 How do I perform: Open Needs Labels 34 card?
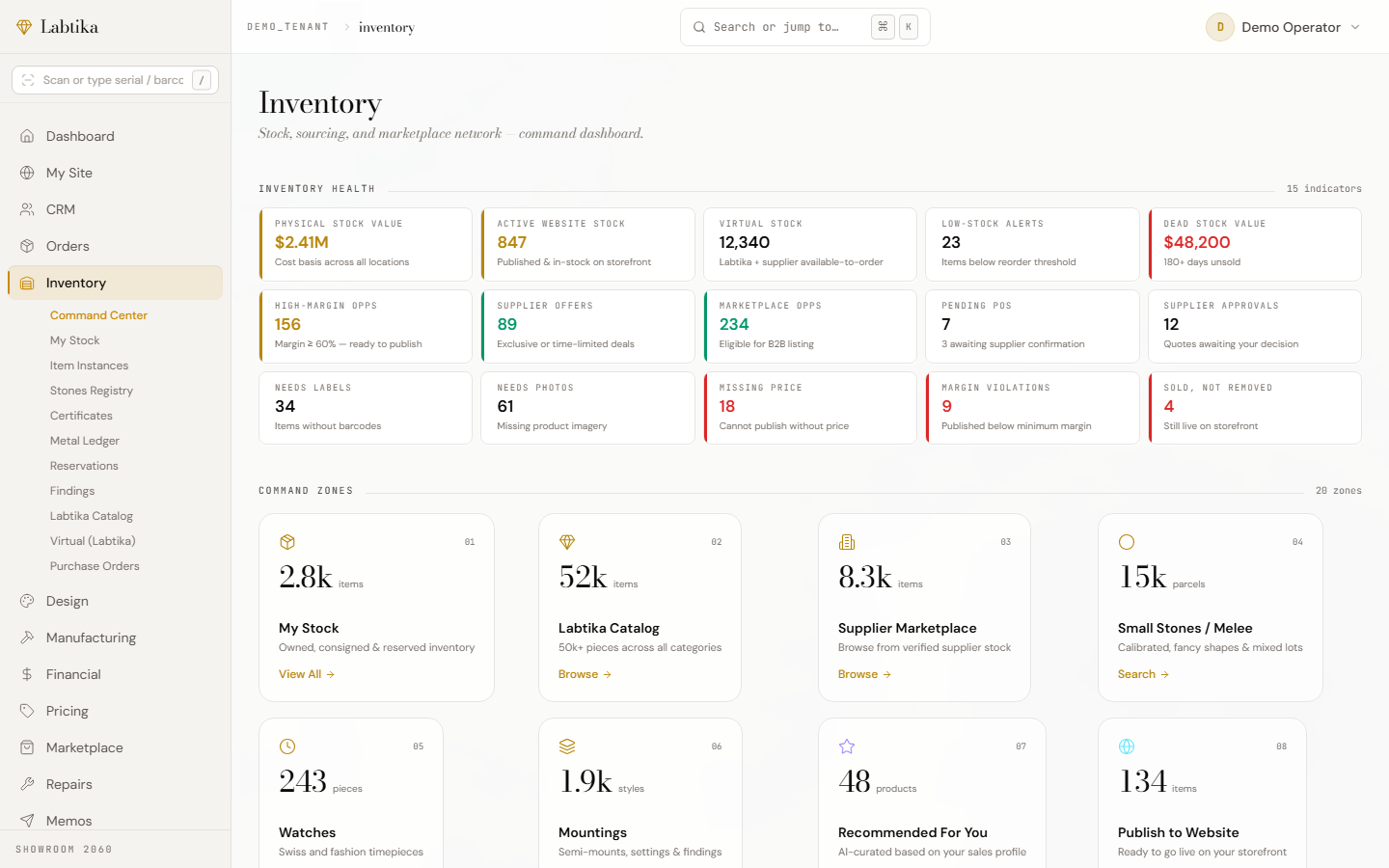point(366,408)
